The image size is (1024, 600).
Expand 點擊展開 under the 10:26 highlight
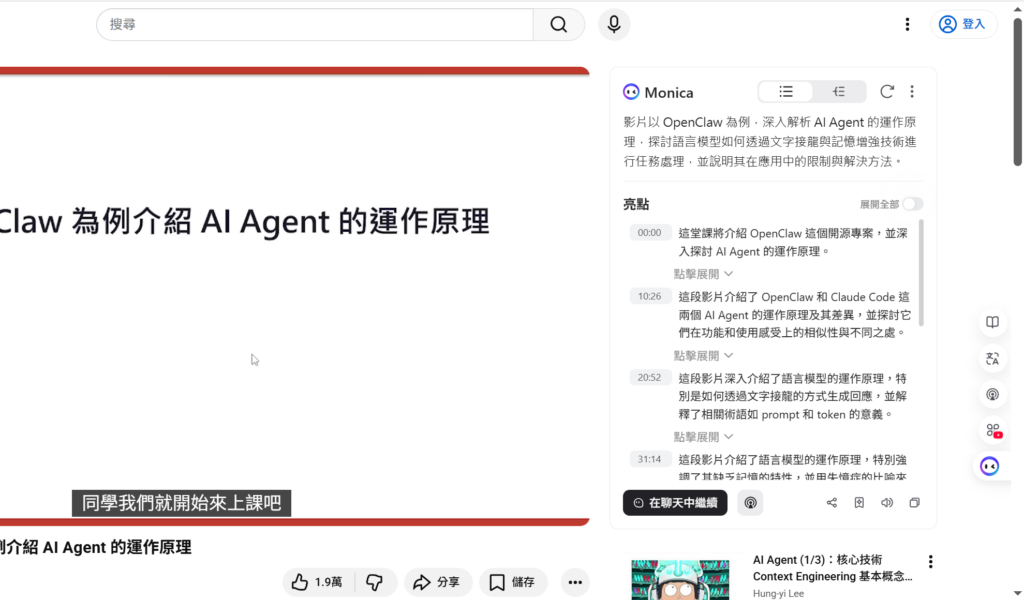pos(703,356)
